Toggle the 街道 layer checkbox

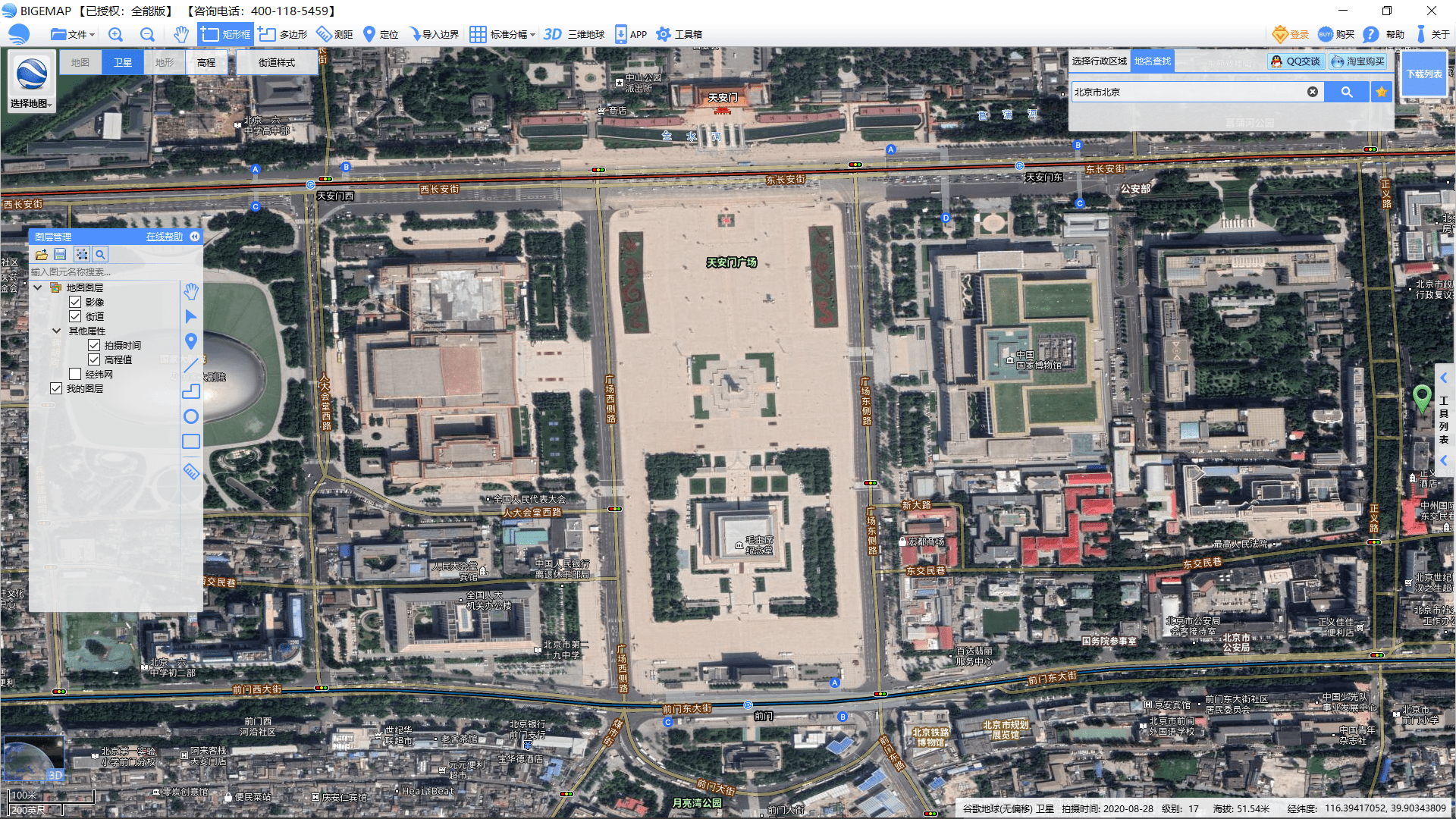click(75, 316)
